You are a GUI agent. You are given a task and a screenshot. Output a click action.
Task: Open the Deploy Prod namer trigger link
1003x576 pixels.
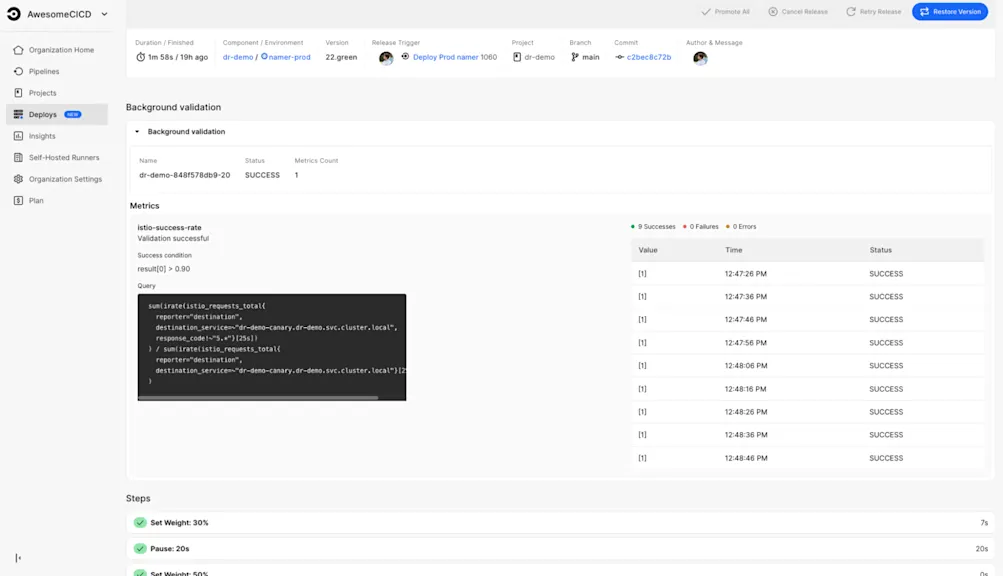pos(445,57)
